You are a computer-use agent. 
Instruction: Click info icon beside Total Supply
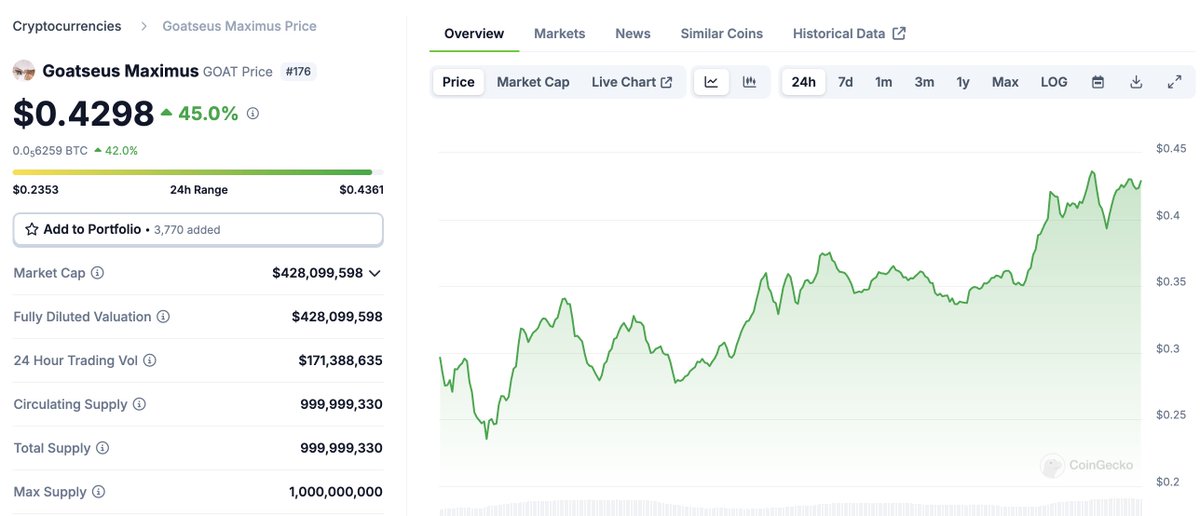(x=102, y=449)
